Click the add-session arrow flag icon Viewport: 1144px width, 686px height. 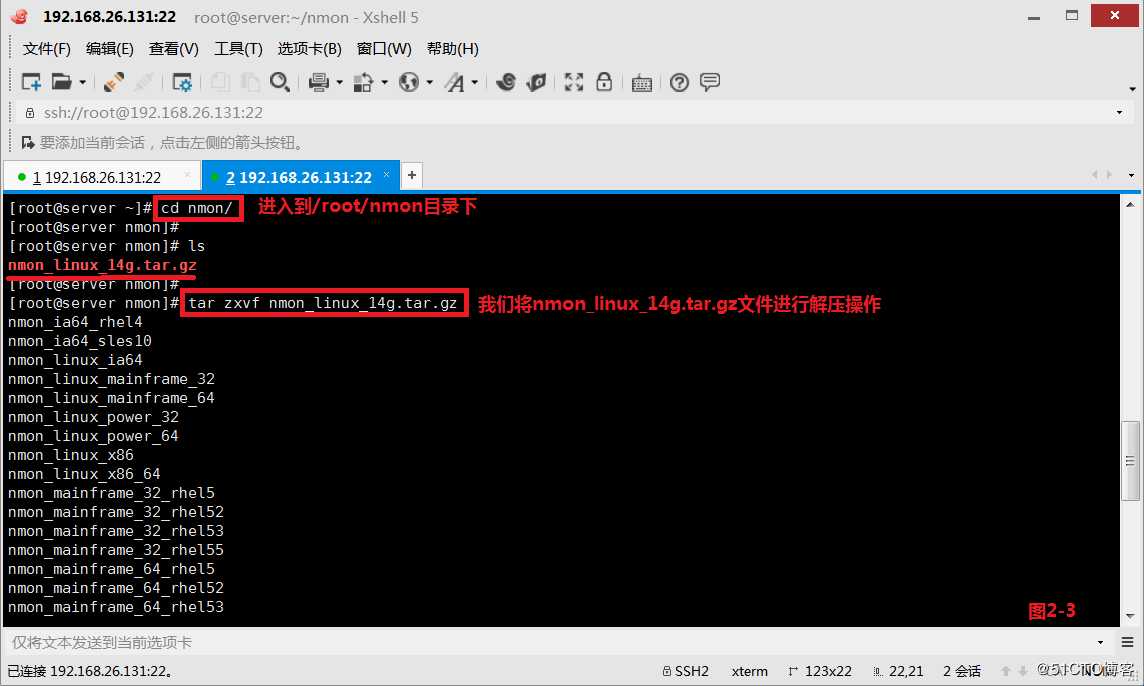[x=28, y=142]
